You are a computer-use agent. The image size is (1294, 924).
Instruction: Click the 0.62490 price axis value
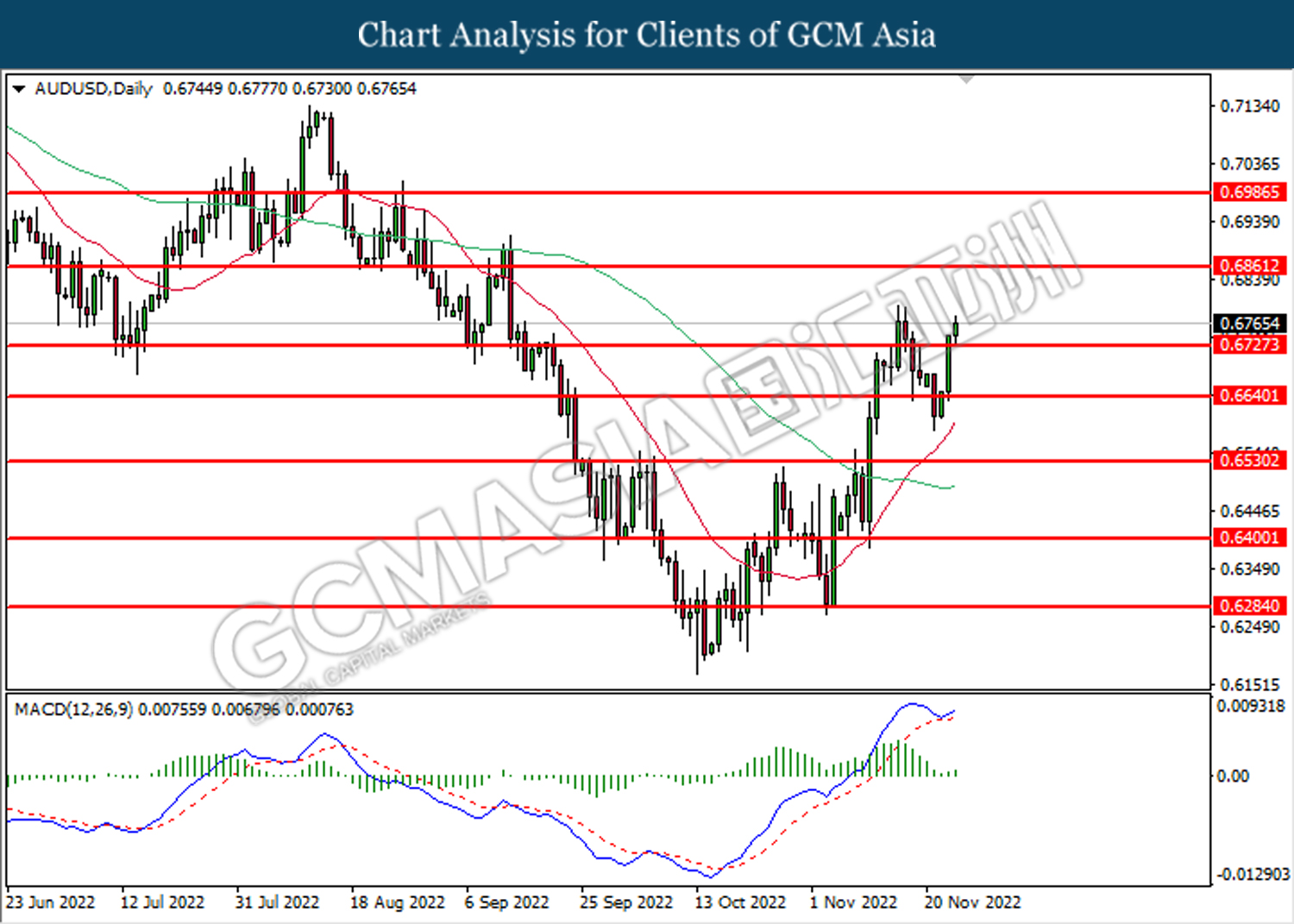[1250, 627]
